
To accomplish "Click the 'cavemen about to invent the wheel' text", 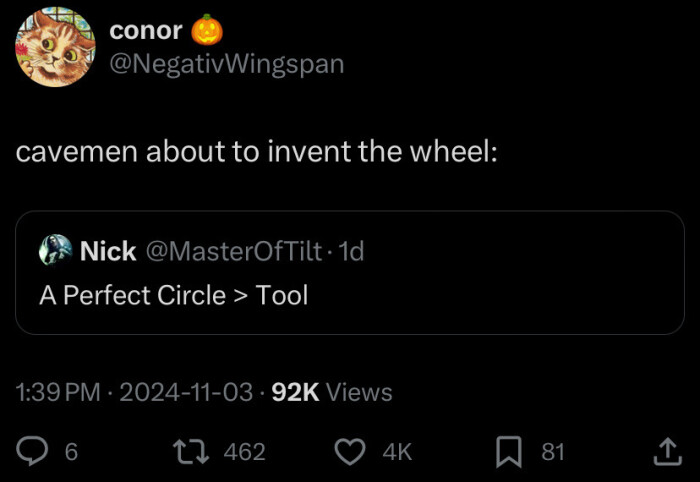I will click(255, 153).
